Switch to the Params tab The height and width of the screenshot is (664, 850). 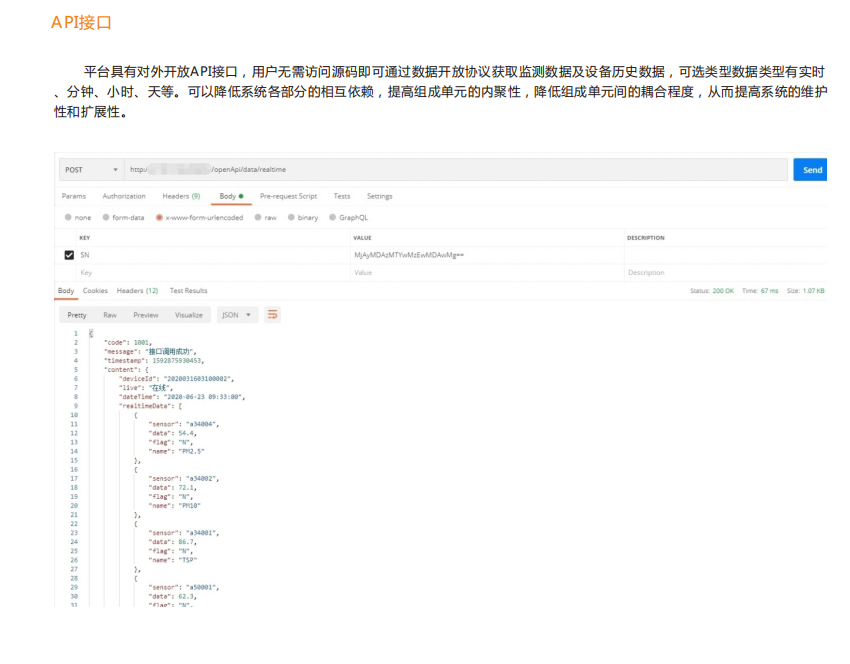pyautogui.click(x=74, y=196)
